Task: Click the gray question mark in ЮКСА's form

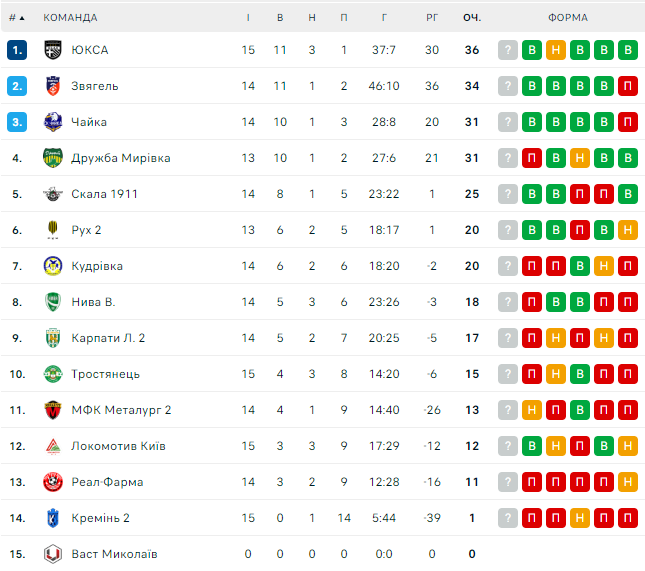Action: (x=508, y=50)
